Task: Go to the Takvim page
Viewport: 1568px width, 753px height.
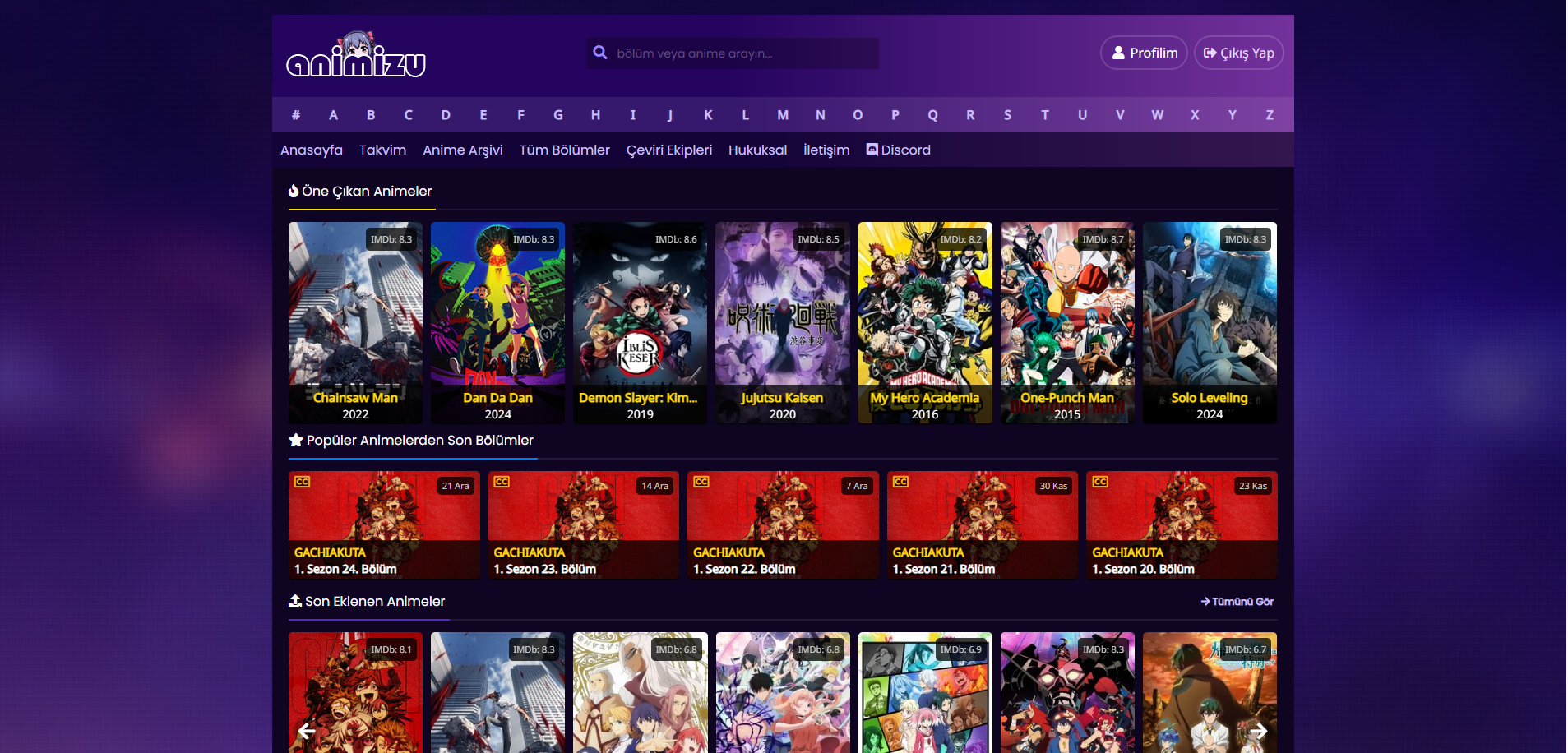Action: coord(382,150)
